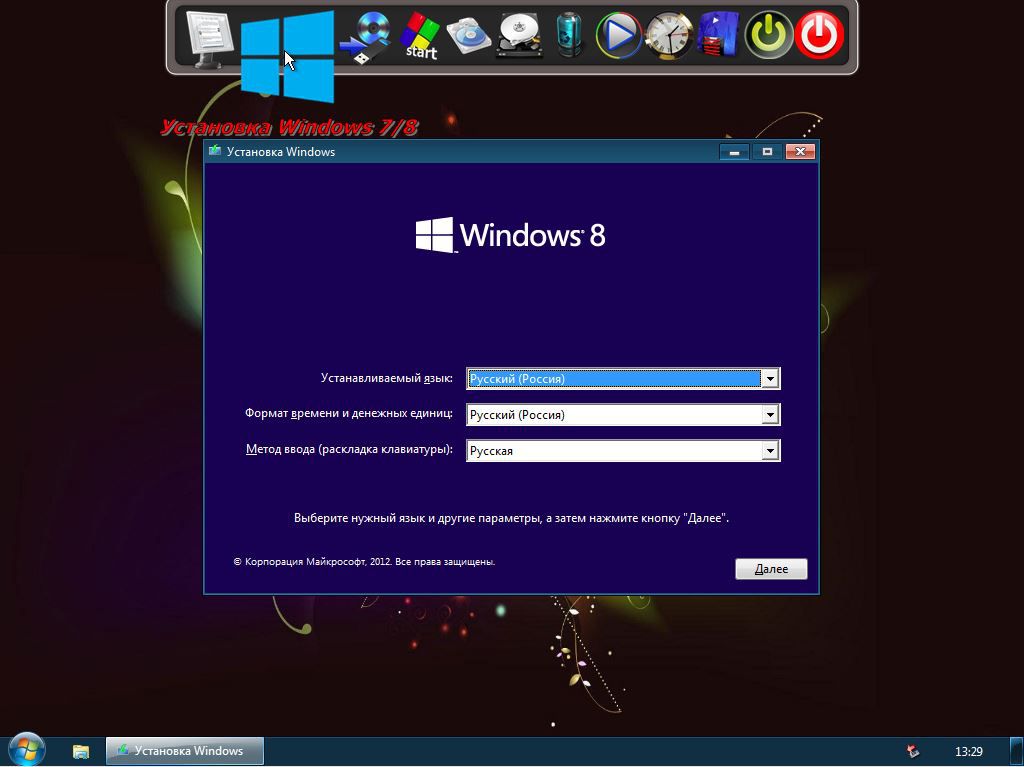Launch the blue Windows 7/8 setup dock icon

click(287, 57)
